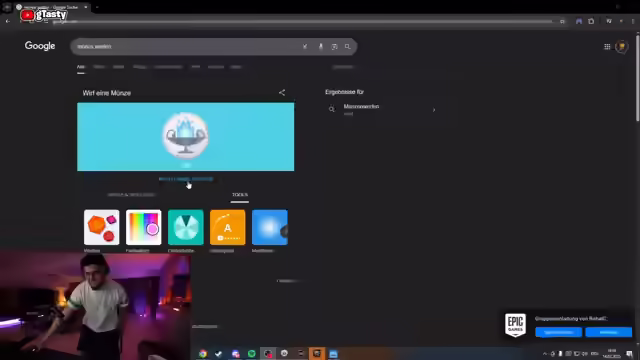Start voice search with the microphone icon

[321, 47]
